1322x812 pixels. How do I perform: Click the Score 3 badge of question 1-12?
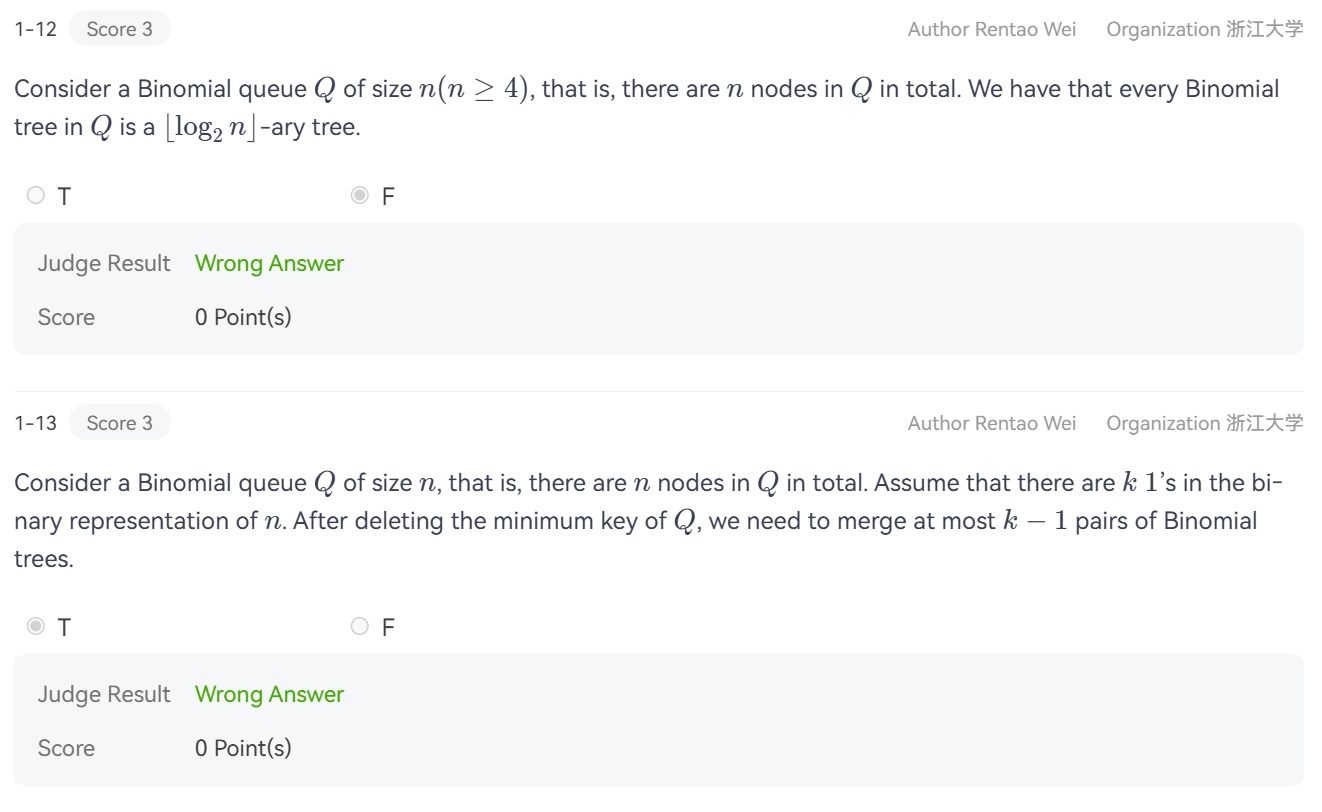coord(120,29)
